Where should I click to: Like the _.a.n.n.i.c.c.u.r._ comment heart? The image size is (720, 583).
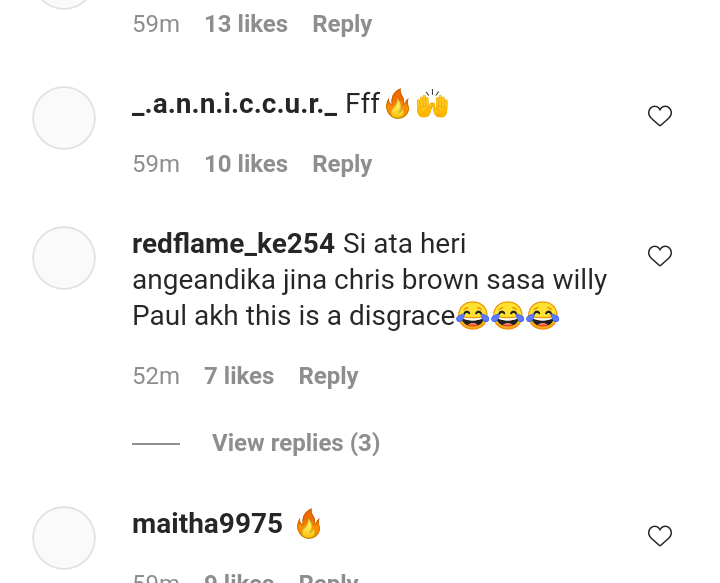point(660,116)
